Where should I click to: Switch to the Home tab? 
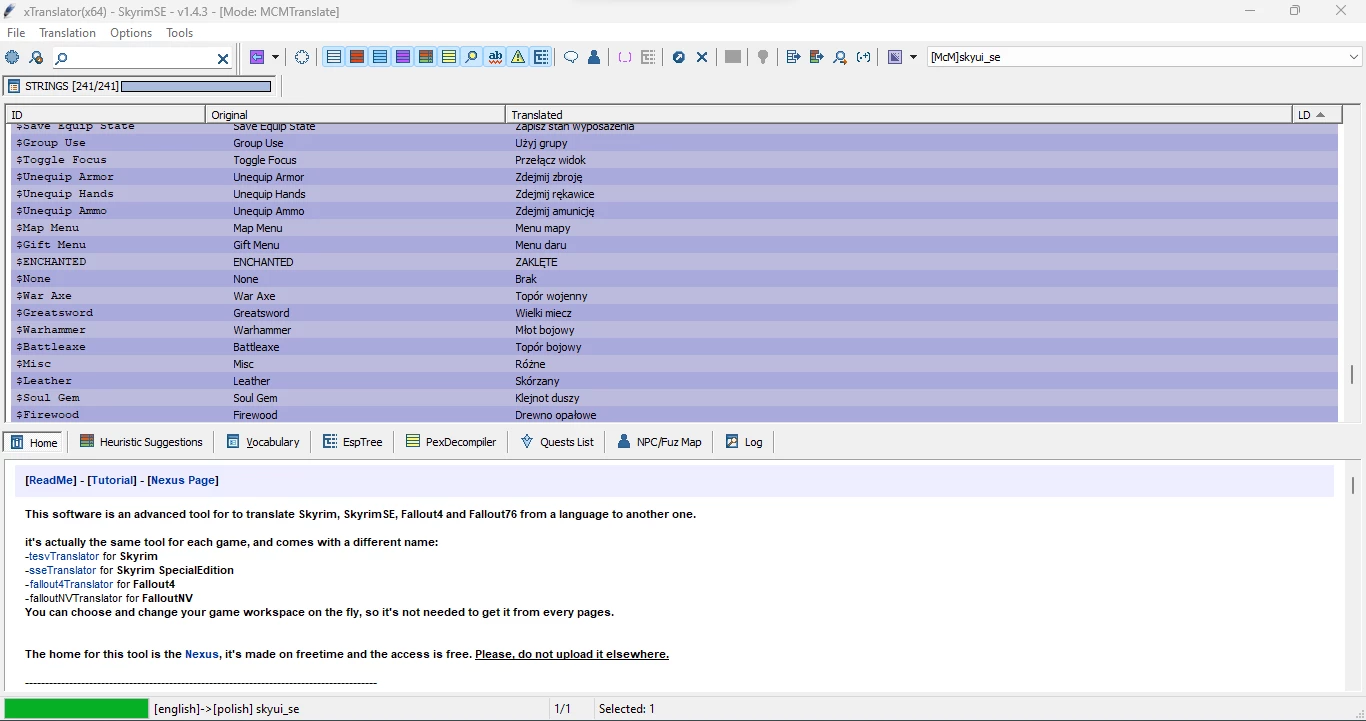[x=34, y=442]
